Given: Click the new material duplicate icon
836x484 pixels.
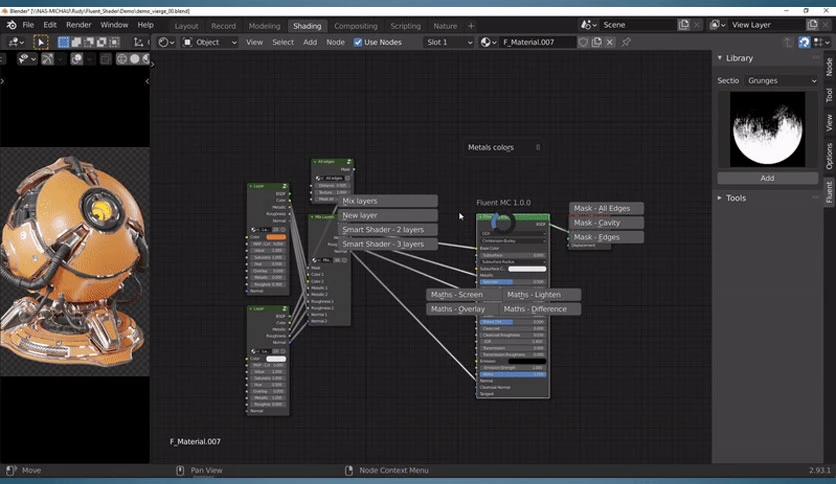Looking at the screenshot, I should 597,42.
